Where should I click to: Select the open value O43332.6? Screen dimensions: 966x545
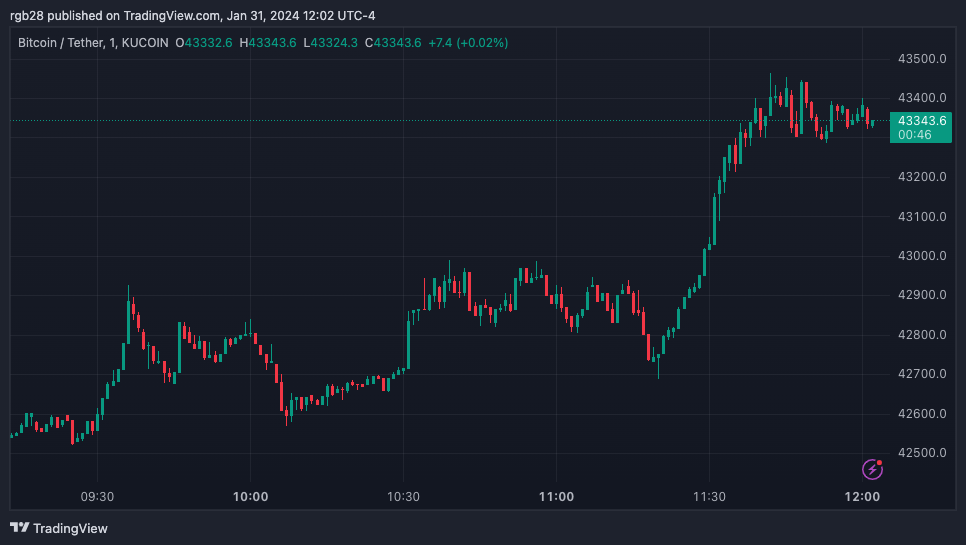click(204, 43)
